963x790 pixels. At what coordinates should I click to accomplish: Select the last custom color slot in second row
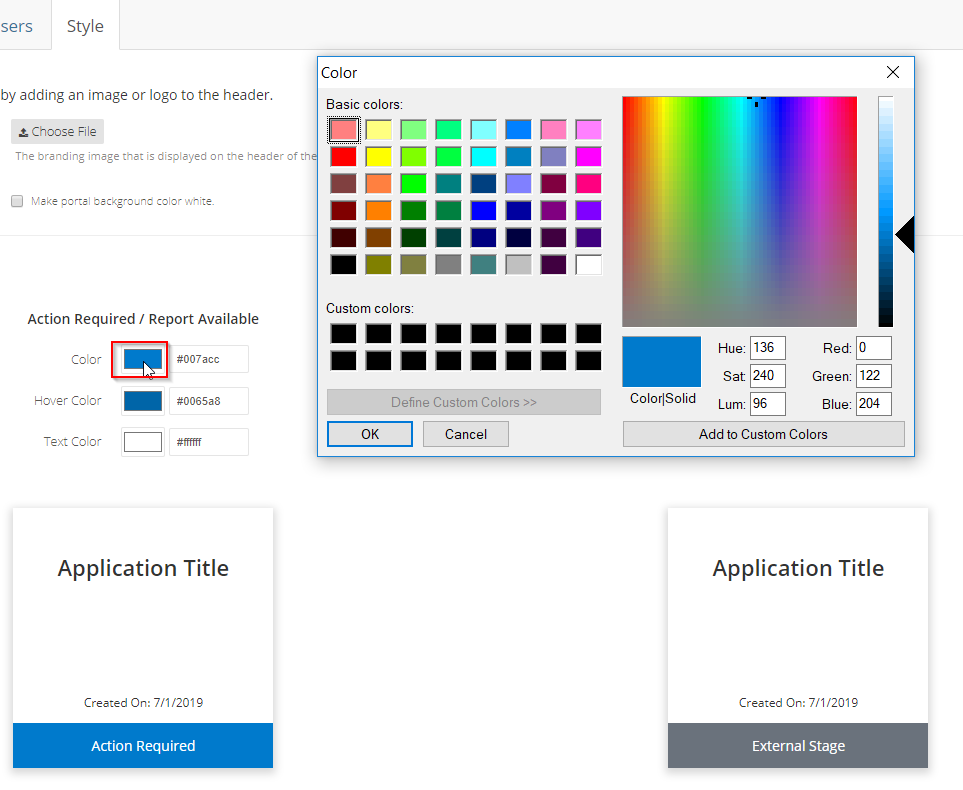click(588, 361)
